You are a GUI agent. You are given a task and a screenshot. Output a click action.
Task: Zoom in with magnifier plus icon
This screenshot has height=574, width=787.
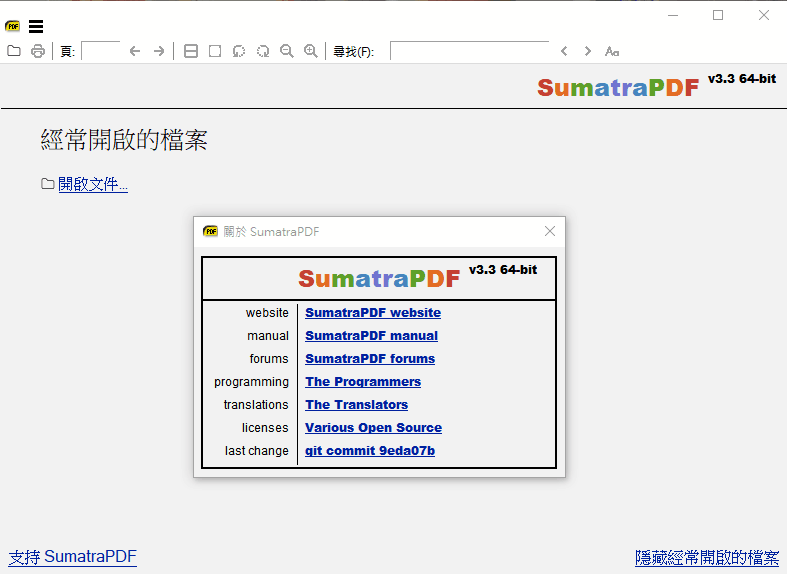coord(311,51)
